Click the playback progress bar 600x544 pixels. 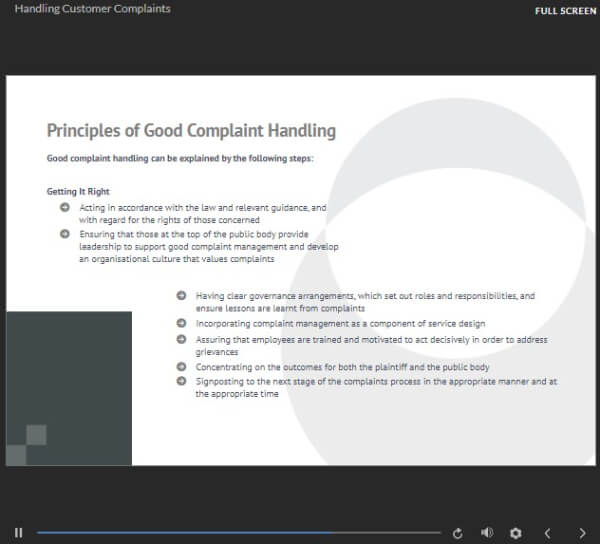point(238,533)
